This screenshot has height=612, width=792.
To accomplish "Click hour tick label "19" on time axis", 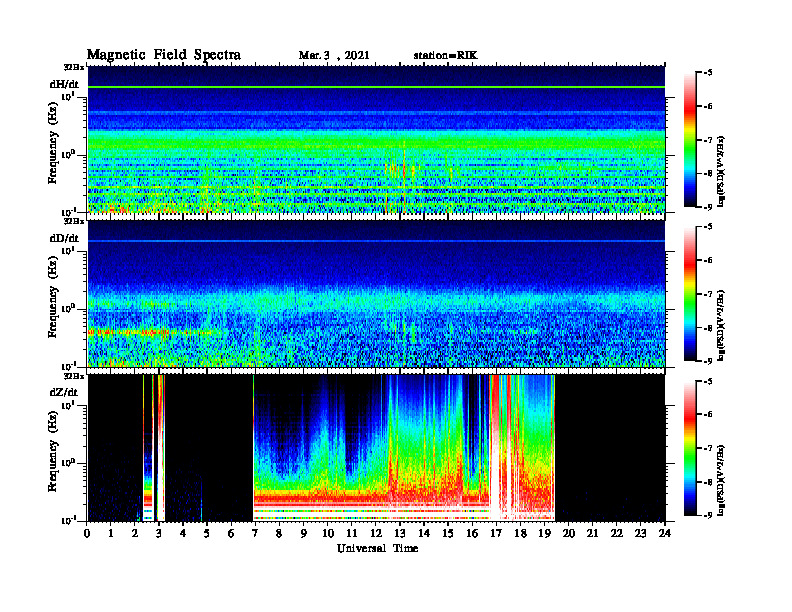I will 544,534.
